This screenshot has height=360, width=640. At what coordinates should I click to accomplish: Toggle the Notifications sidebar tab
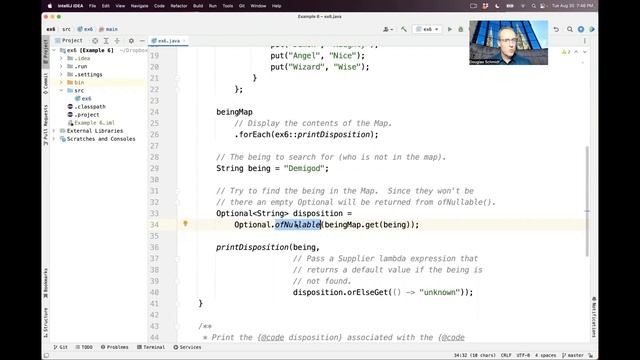pos(594,317)
